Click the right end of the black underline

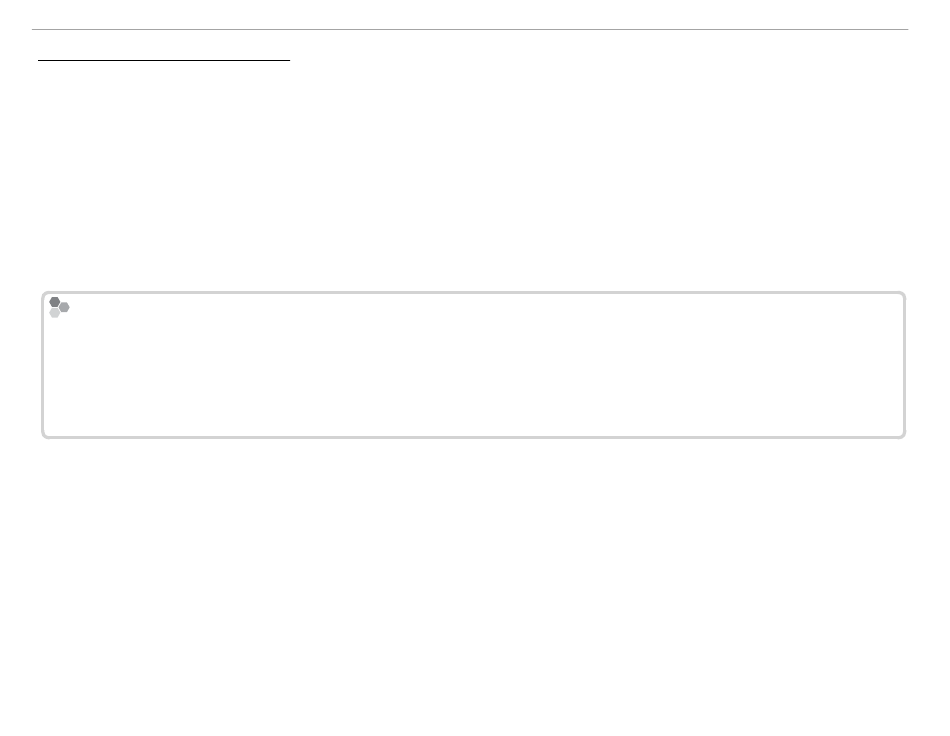(x=290, y=60)
